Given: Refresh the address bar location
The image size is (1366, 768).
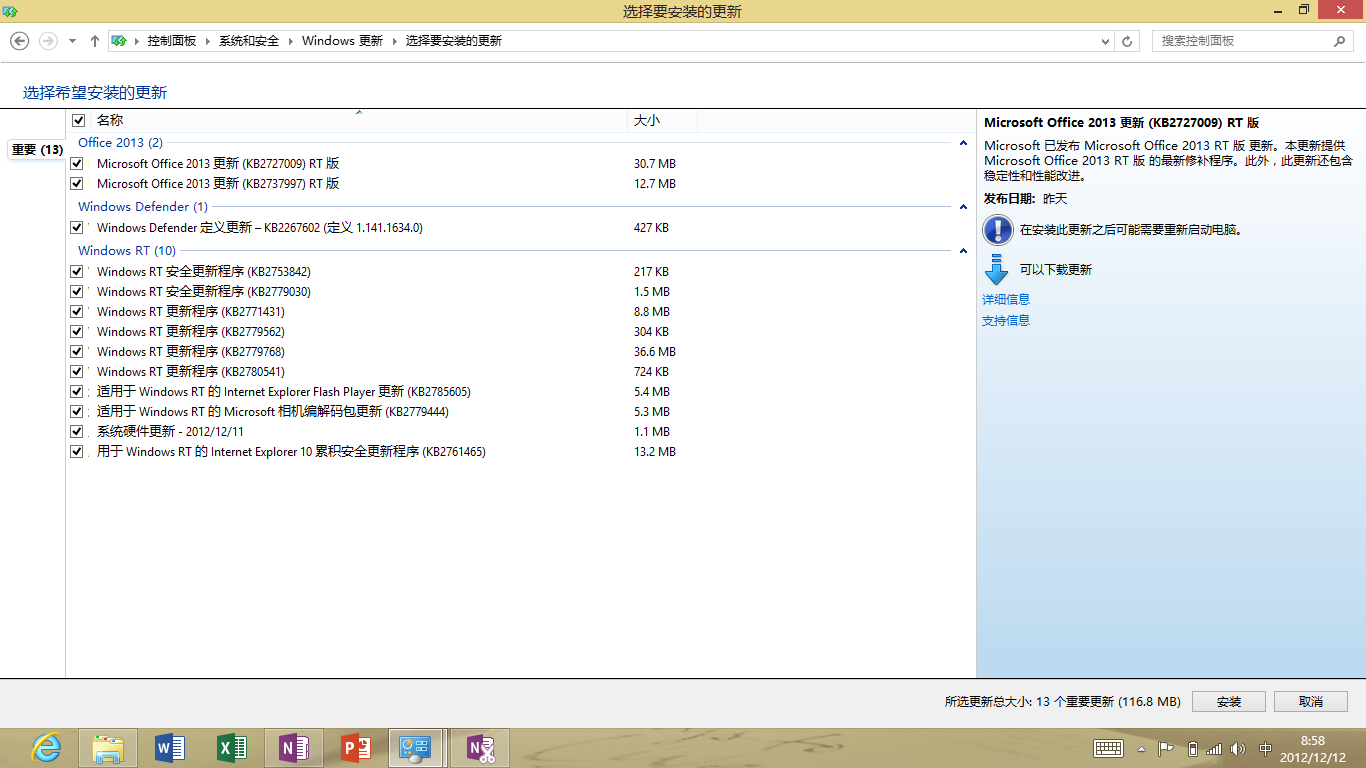Looking at the screenshot, I should pyautogui.click(x=1128, y=41).
